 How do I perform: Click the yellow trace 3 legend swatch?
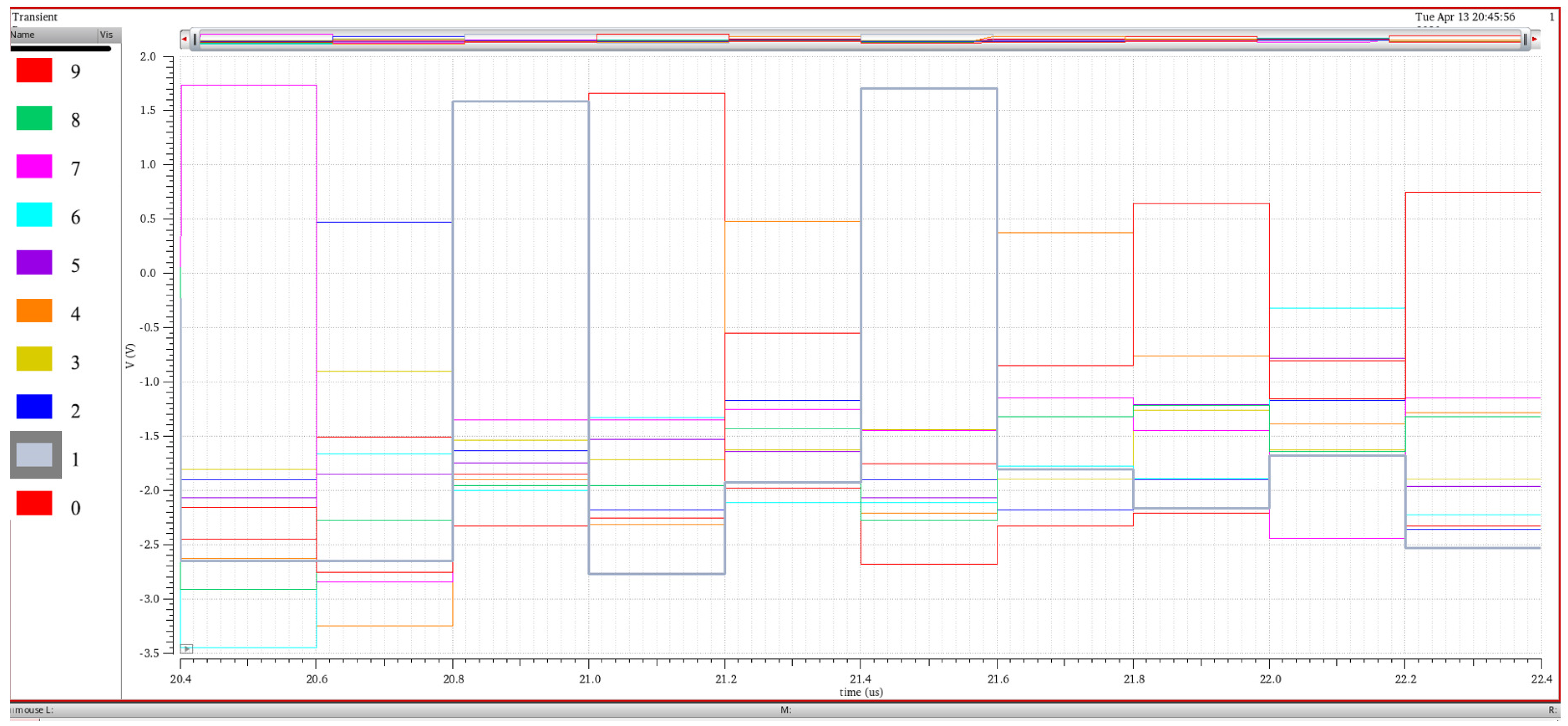point(34,359)
